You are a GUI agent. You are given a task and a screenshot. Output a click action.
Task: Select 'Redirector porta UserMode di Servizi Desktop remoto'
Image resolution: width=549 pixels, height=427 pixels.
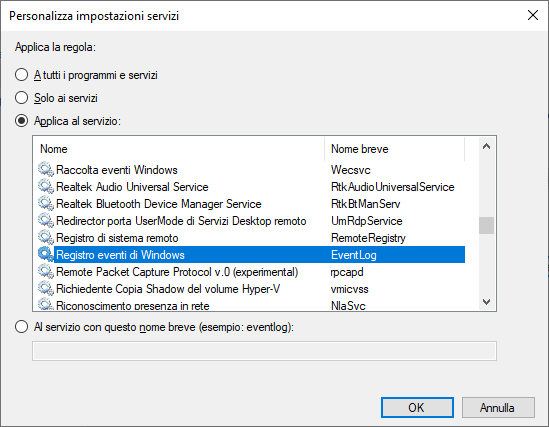[x=251, y=221]
